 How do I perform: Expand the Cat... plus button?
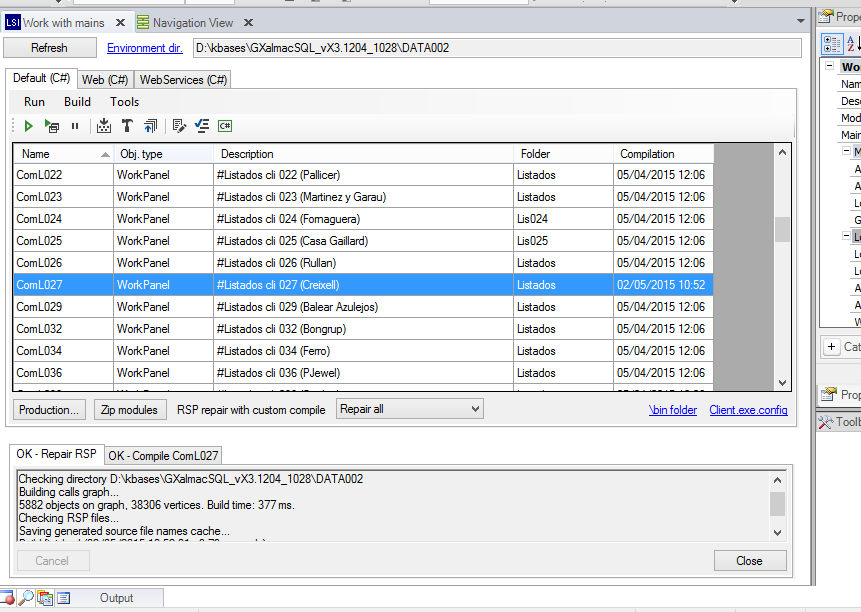coord(831,347)
